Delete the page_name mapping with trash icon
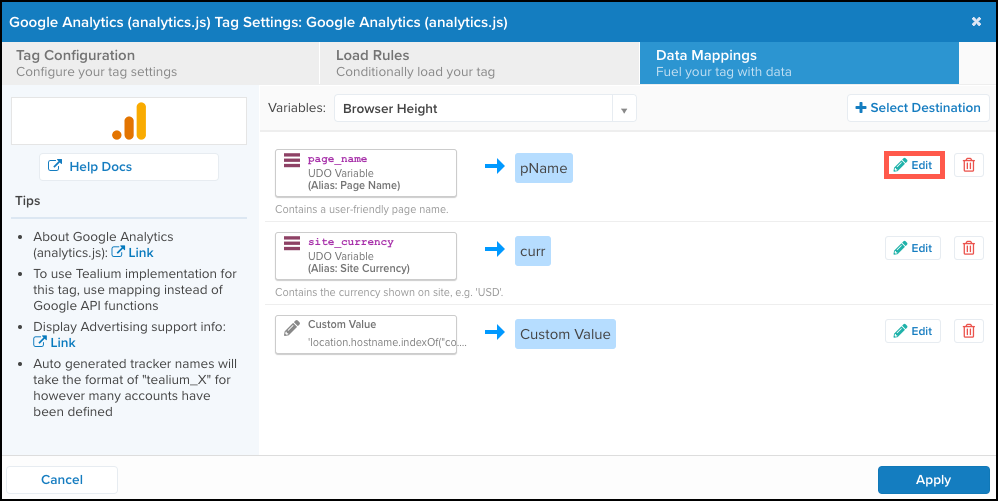998x501 pixels. pos(967,165)
